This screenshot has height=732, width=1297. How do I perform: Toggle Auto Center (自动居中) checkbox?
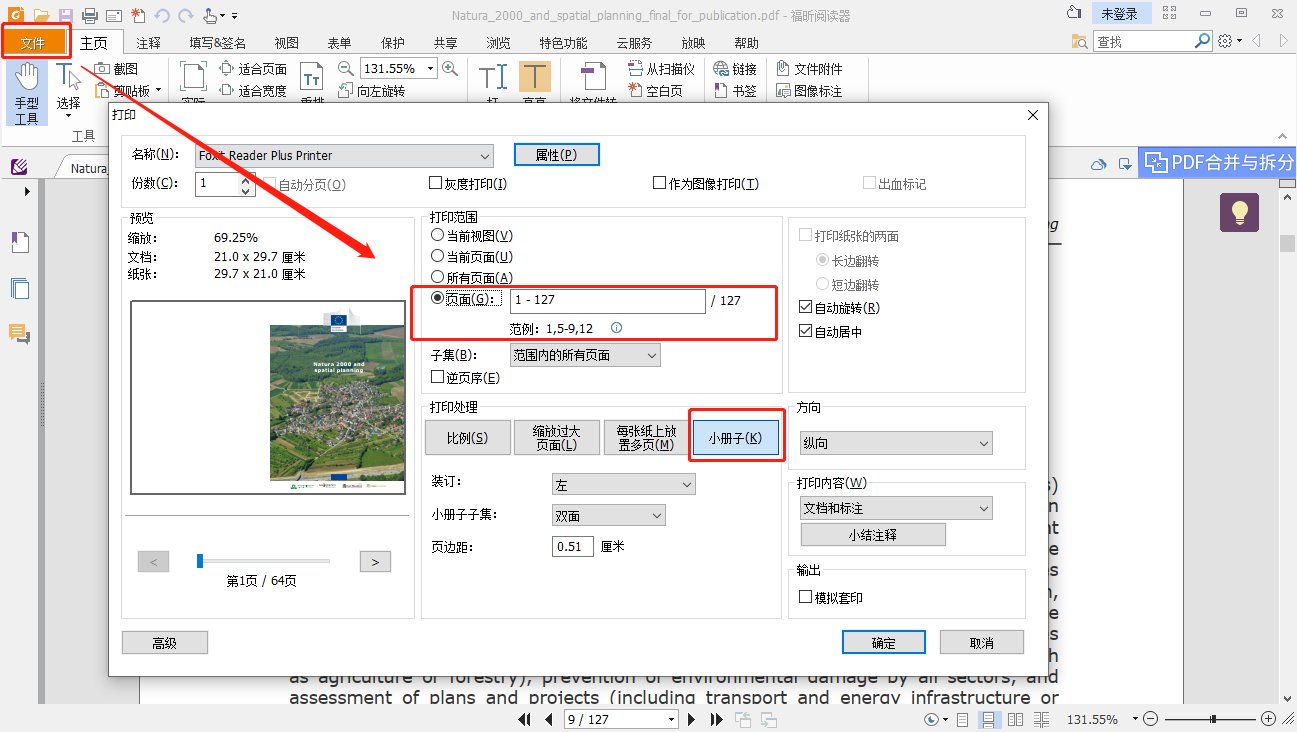point(806,332)
